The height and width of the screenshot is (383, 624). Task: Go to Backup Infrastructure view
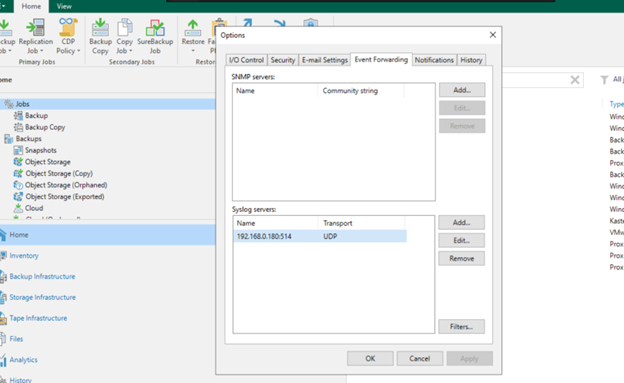[x=42, y=276]
